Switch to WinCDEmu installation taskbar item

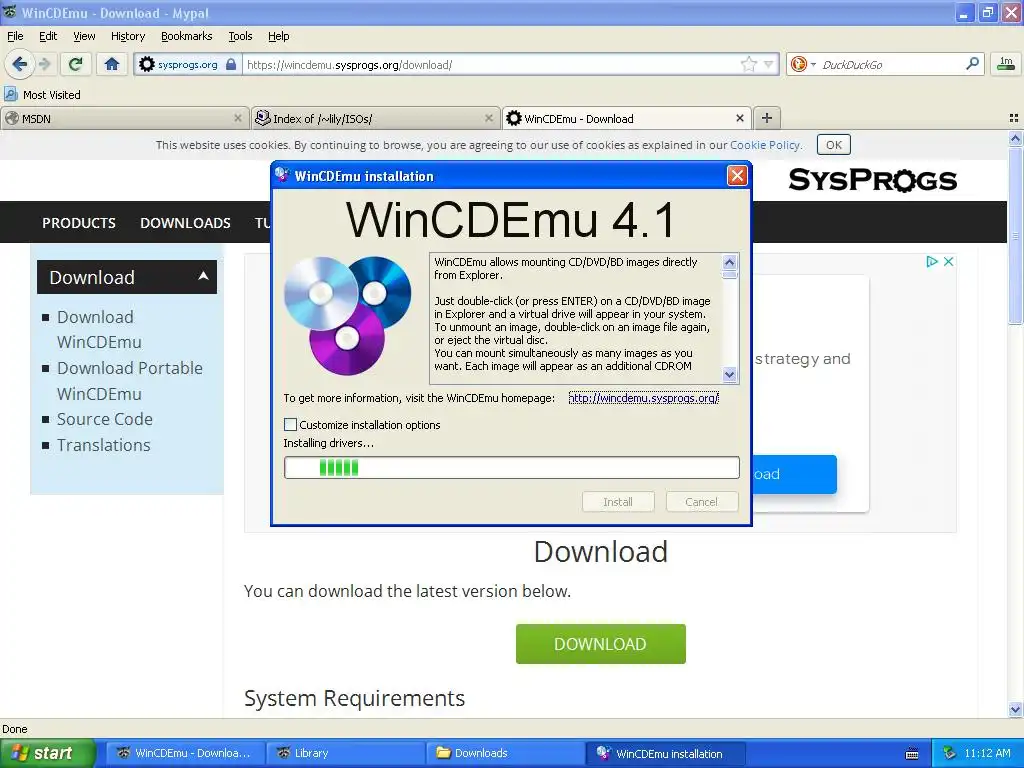pyautogui.click(x=664, y=753)
